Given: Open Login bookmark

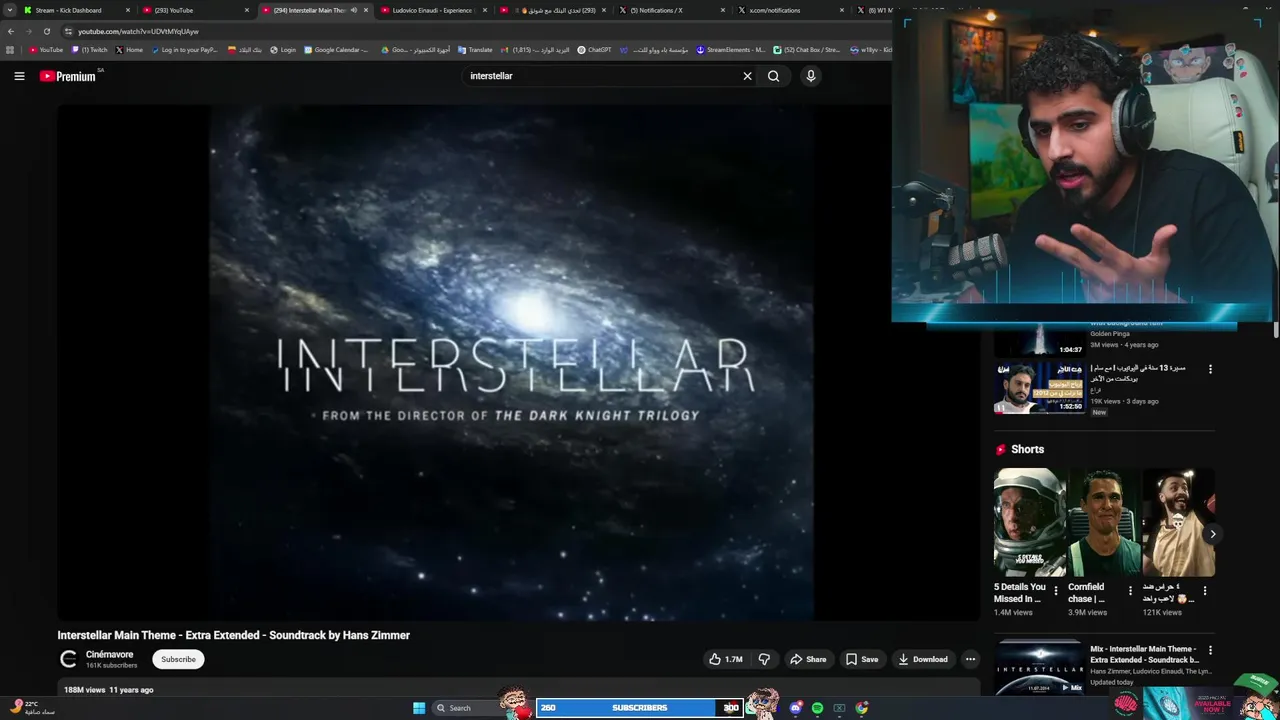Looking at the screenshot, I should (283, 49).
